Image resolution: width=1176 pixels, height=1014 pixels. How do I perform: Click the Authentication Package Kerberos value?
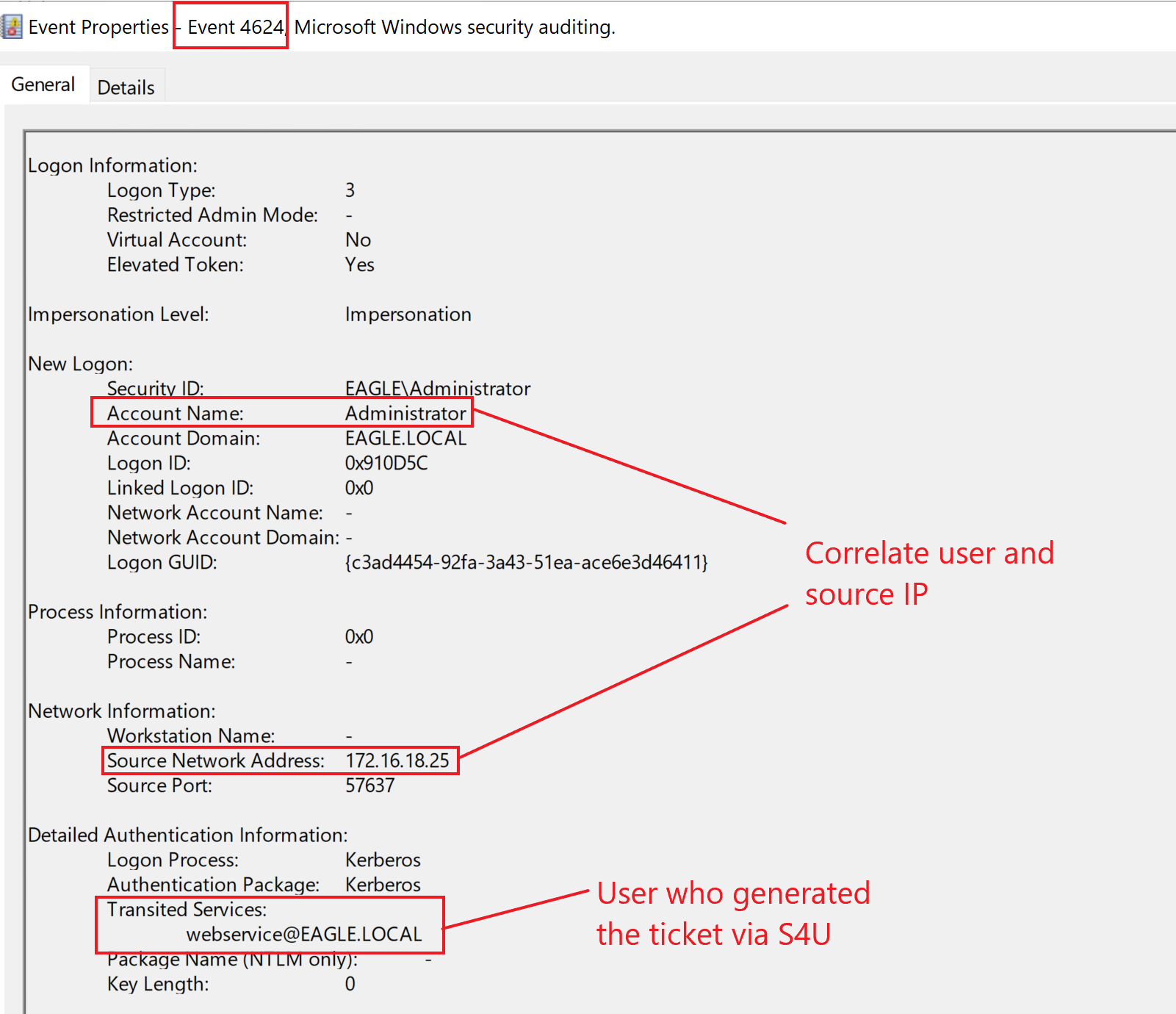click(x=383, y=885)
